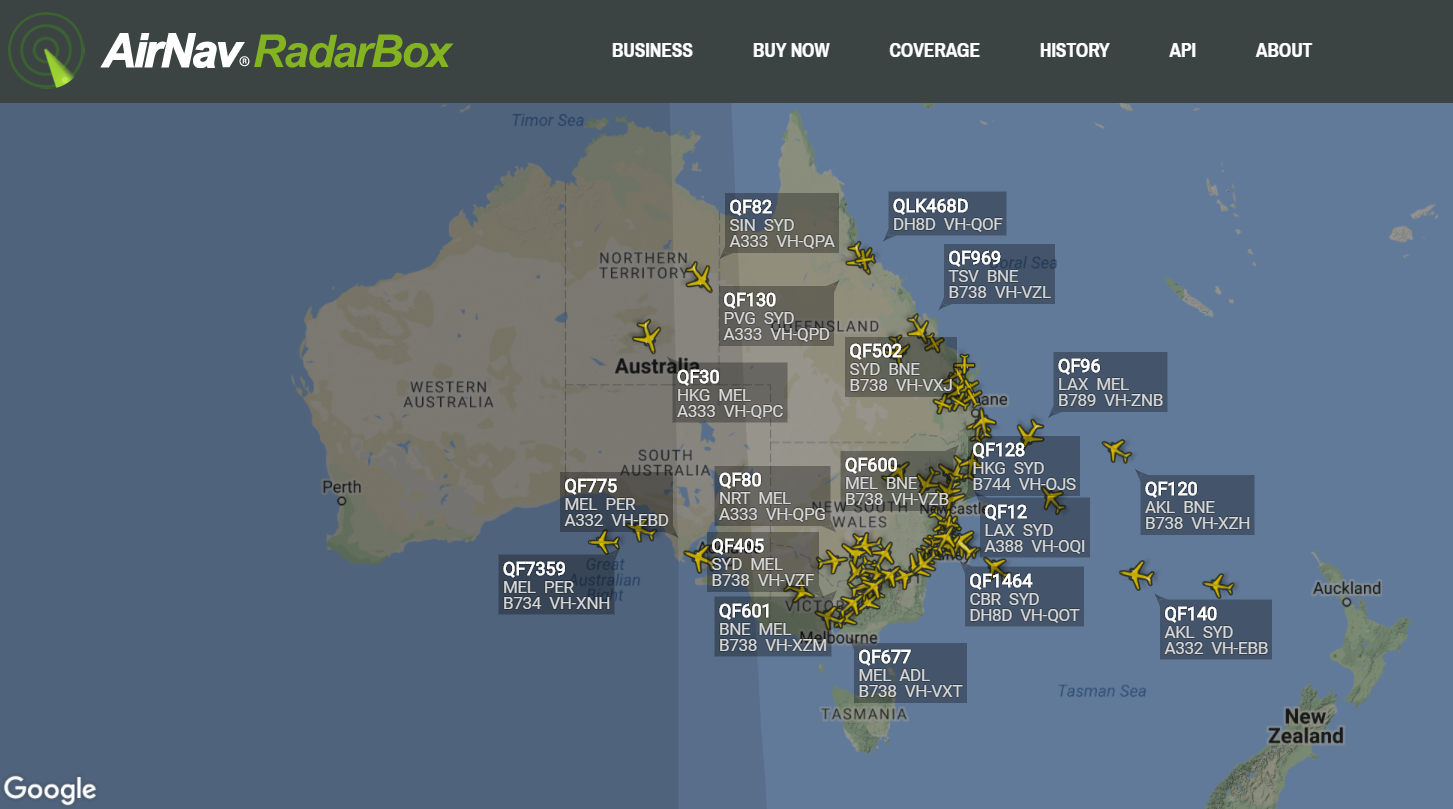
Task: Open the QF7359 B734 flight label
Action: [557, 586]
